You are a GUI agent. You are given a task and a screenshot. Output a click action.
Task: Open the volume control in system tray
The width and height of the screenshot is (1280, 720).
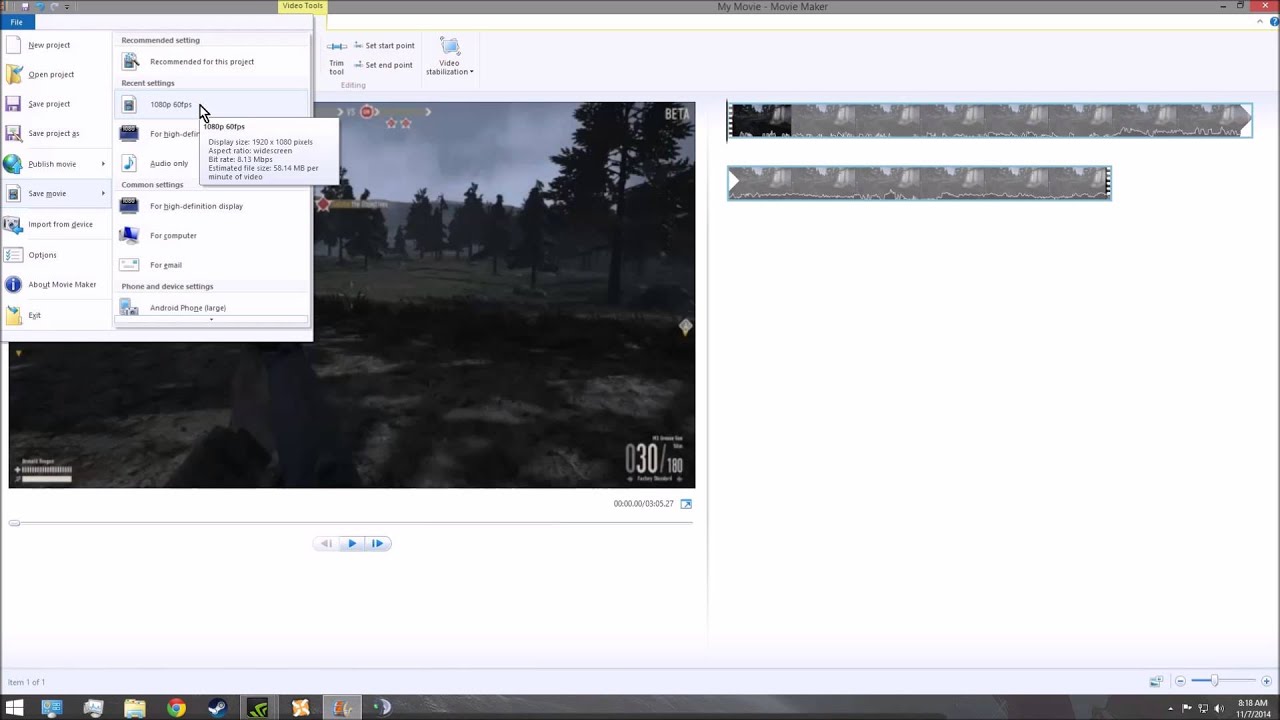click(1219, 708)
